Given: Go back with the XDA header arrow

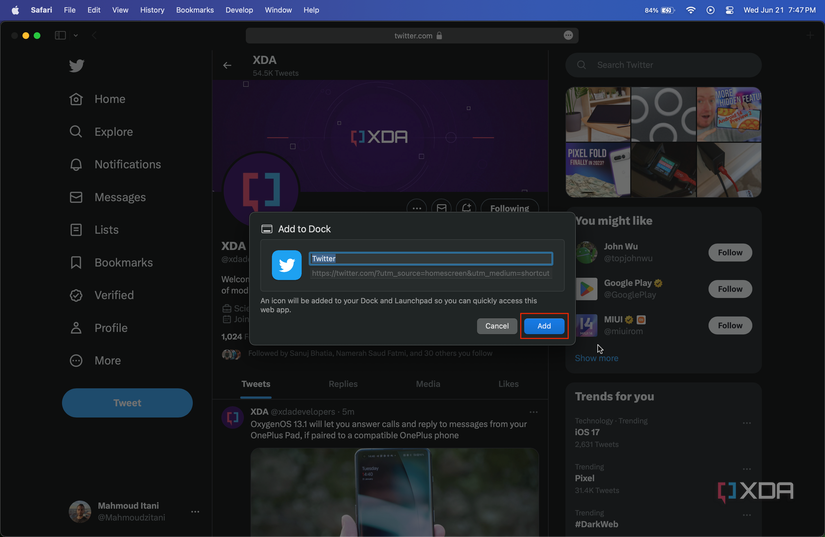Looking at the screenshot, I should [227, 65].
